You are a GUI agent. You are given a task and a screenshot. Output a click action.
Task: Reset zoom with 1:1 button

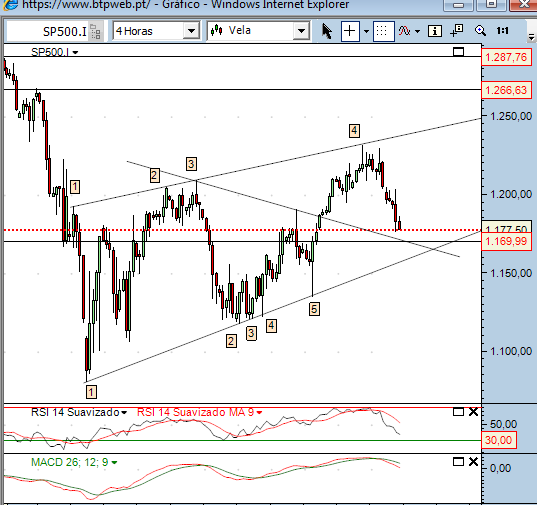502,31
